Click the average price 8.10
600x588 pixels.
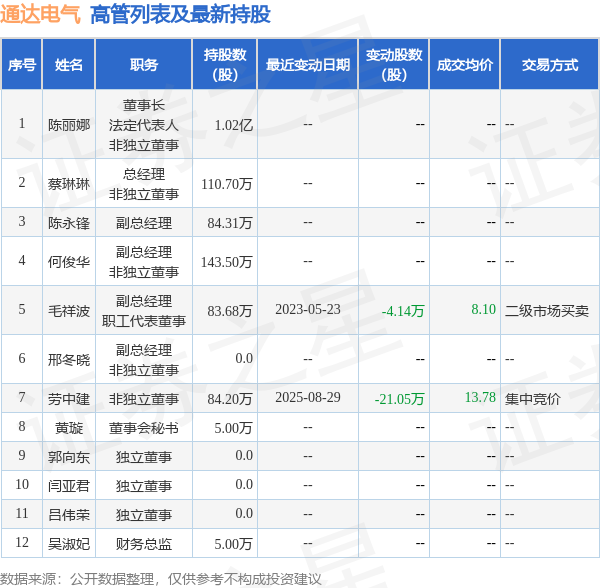[484, 309]
